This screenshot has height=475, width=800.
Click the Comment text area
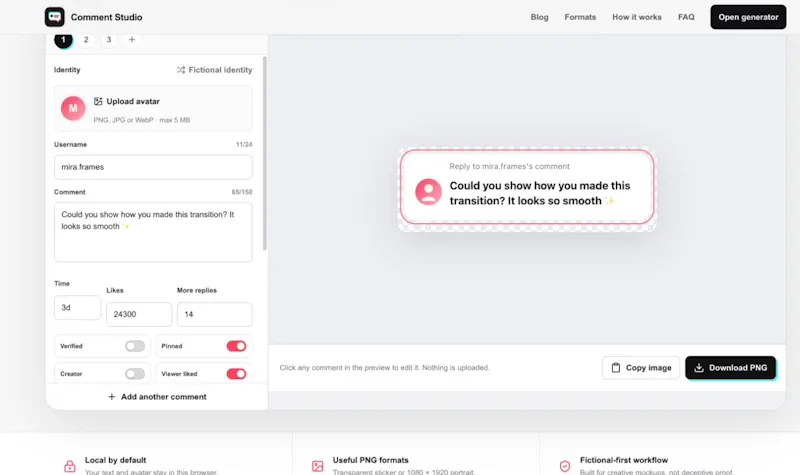(153, 233)
